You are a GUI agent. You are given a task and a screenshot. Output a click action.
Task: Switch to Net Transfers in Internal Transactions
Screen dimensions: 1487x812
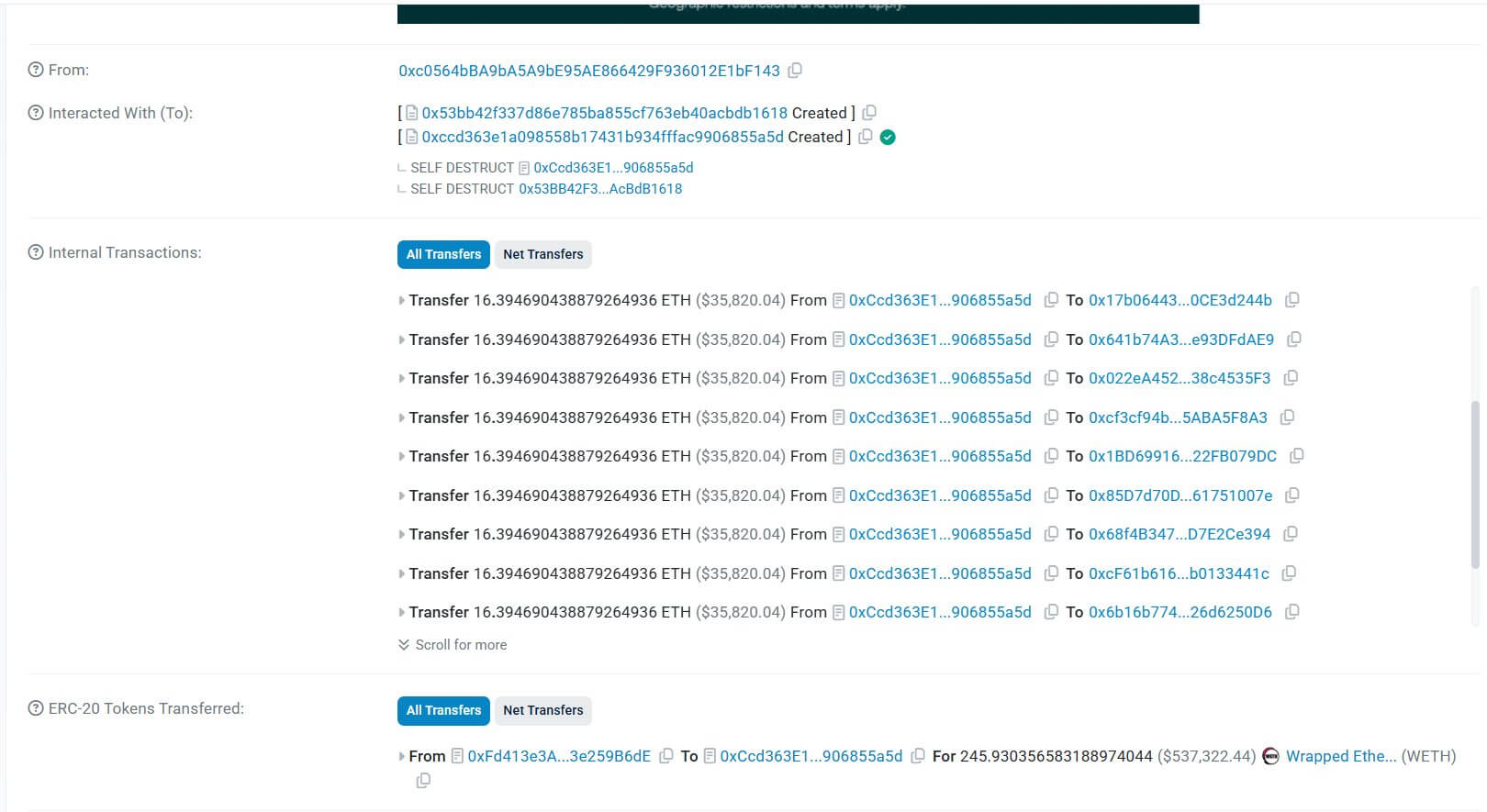[543, 254]
